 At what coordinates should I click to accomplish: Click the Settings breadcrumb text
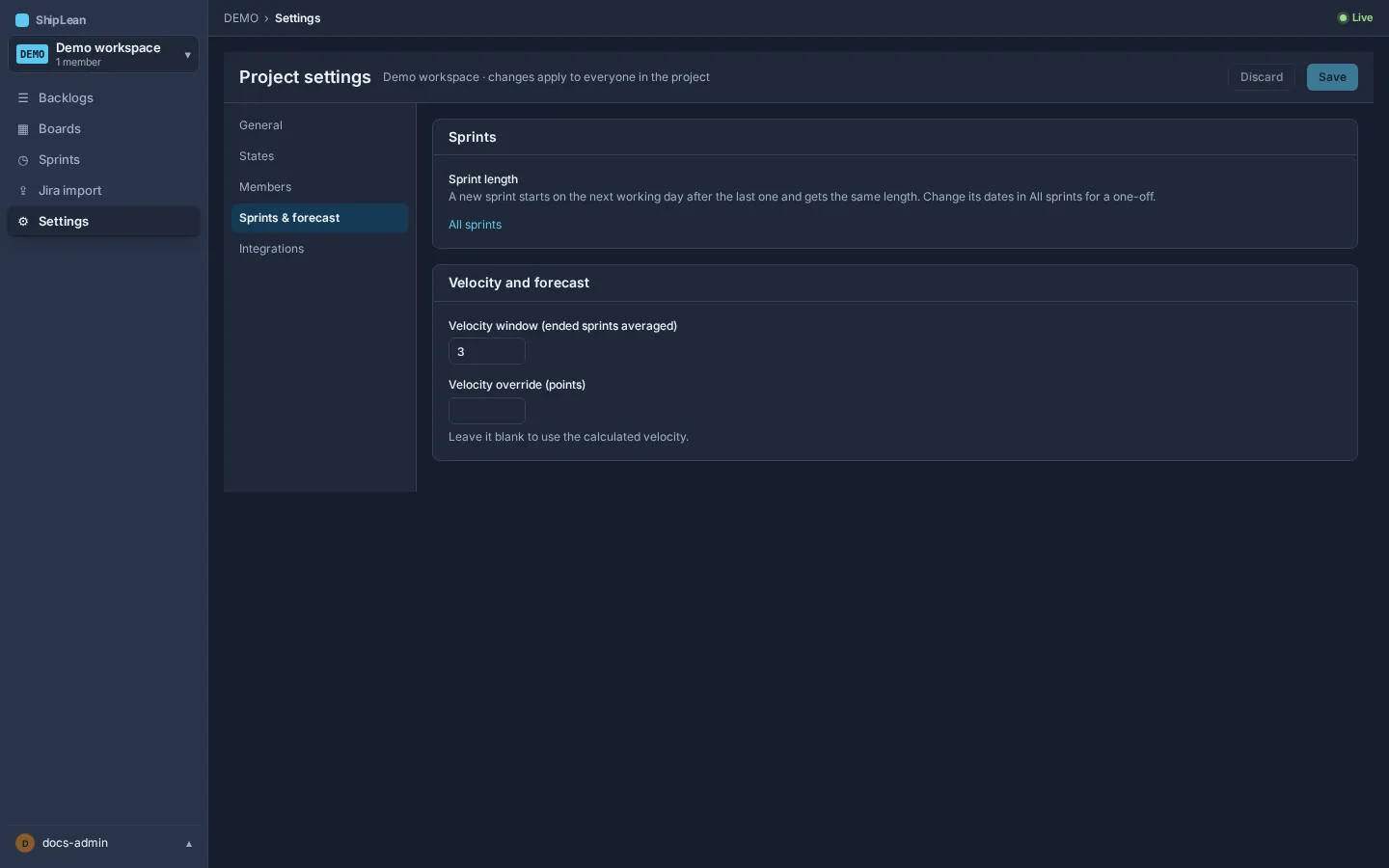[x=297, y=18]
